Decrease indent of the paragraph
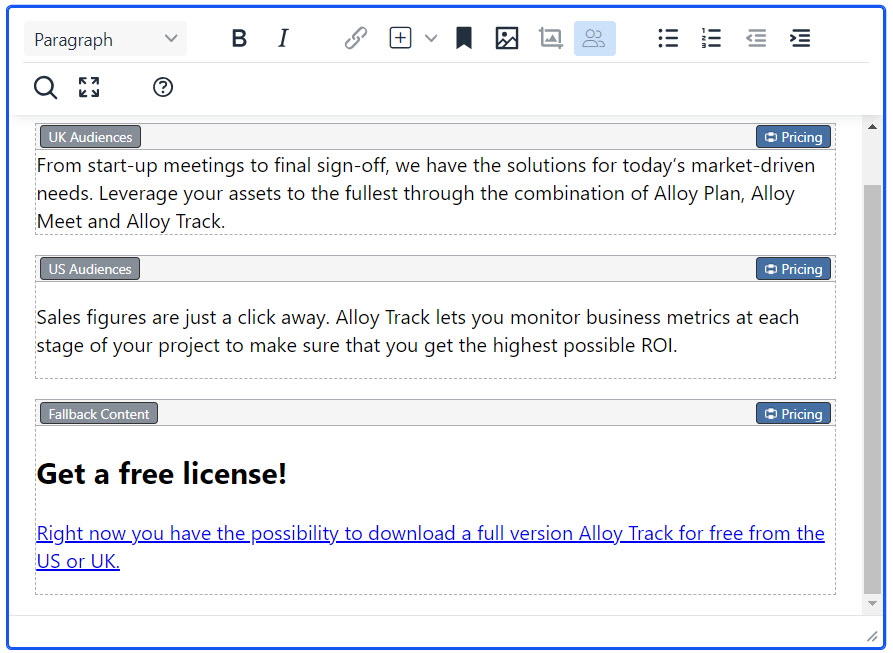This screenshot has height=653, width=893. pyautogui.click(x=756, y=39)
